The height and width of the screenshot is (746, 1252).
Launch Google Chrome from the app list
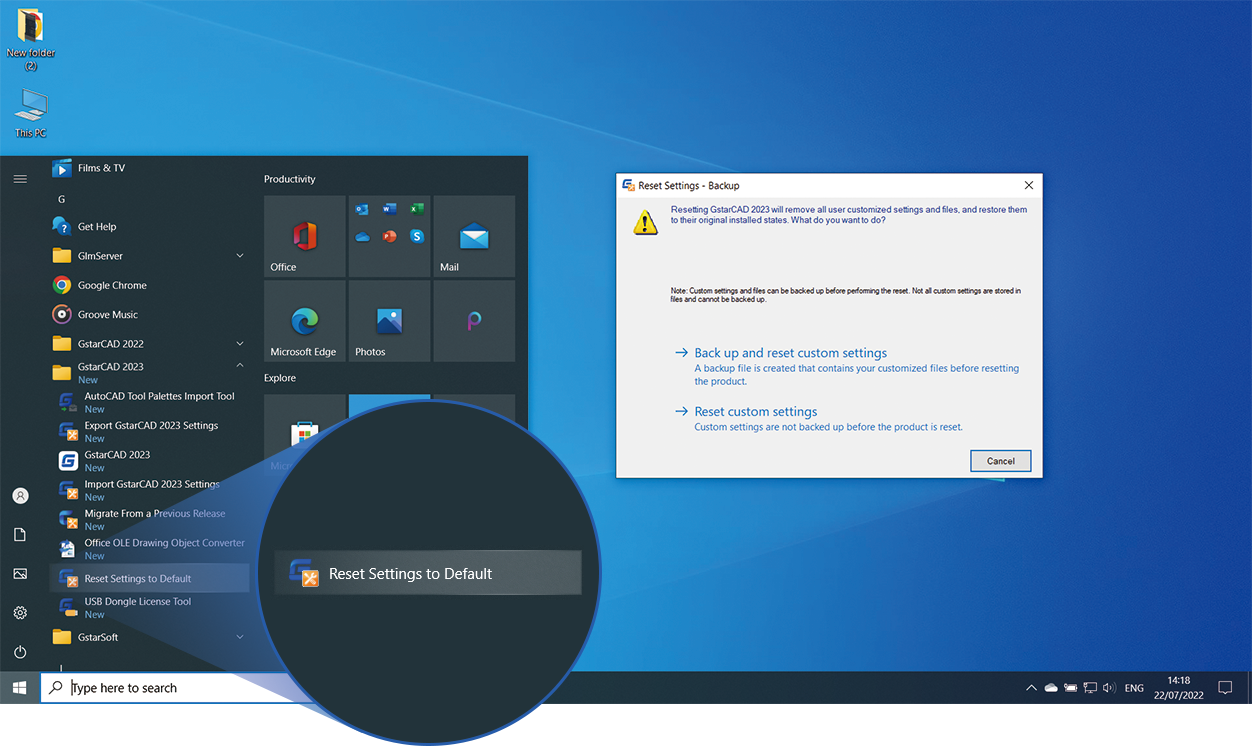click(150, 285)
